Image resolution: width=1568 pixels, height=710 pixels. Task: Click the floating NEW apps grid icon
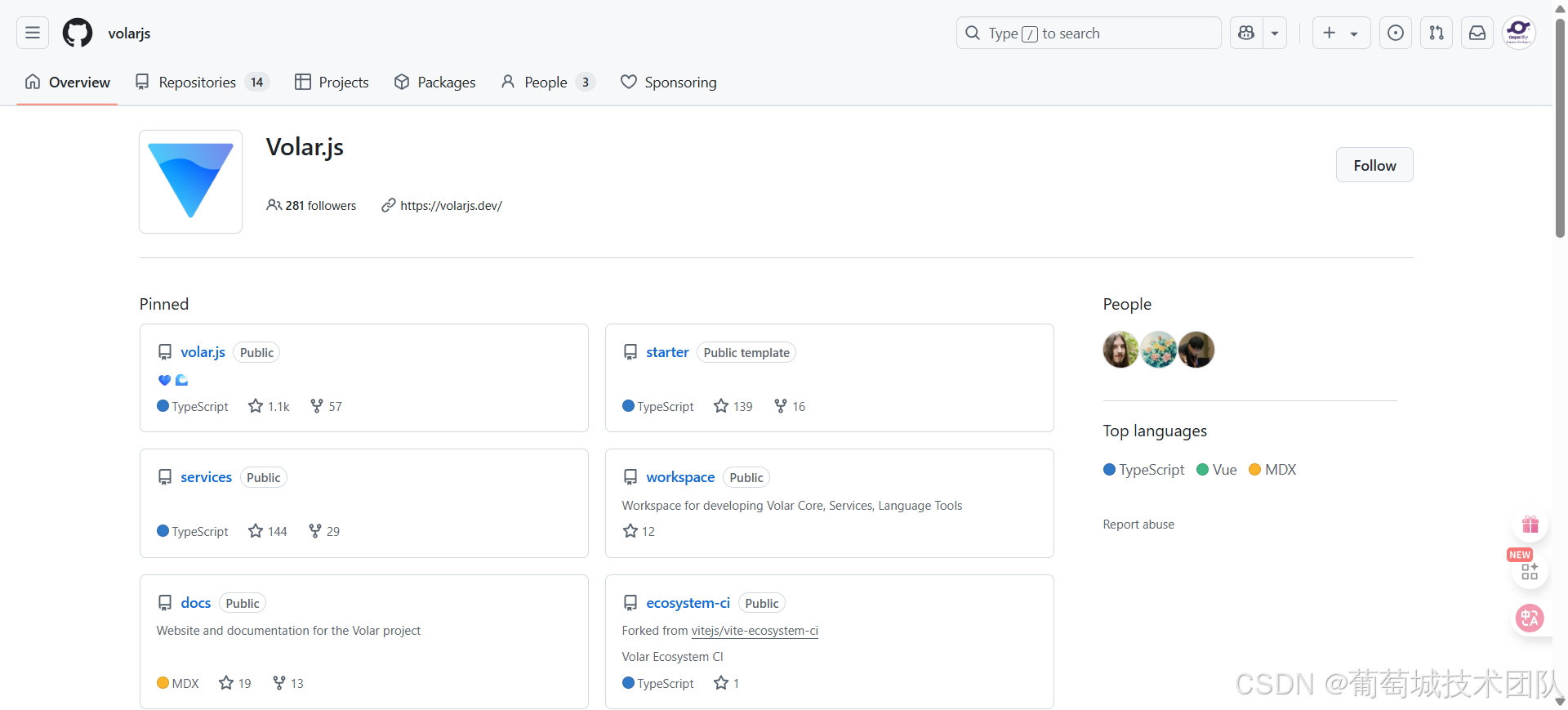pyautogui.click(x=1530, y=570)
